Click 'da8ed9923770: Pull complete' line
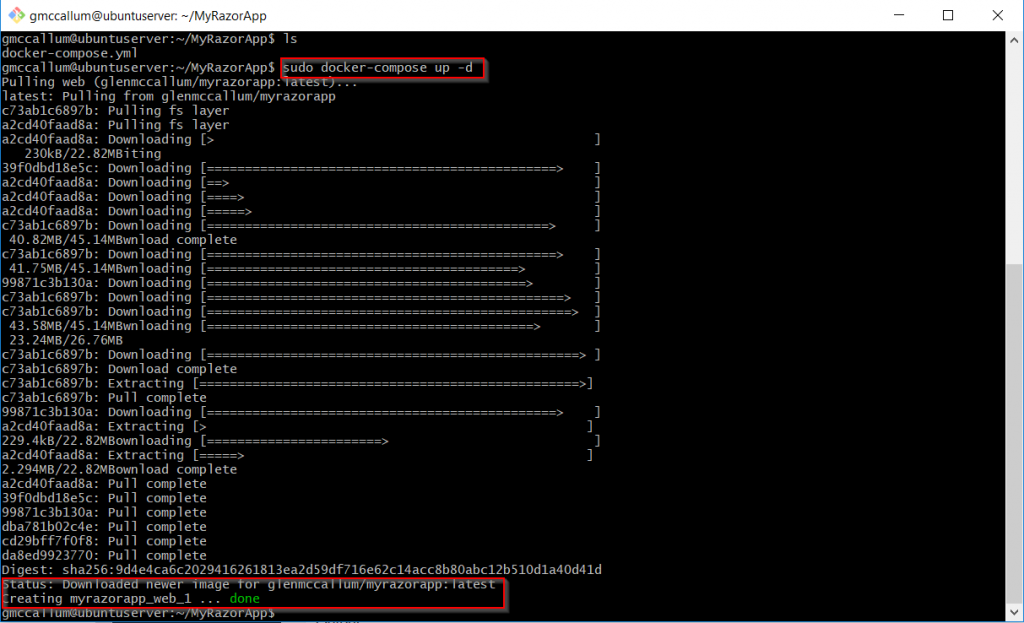Screen dimensions: 1024x623 (x=104, y=556)
